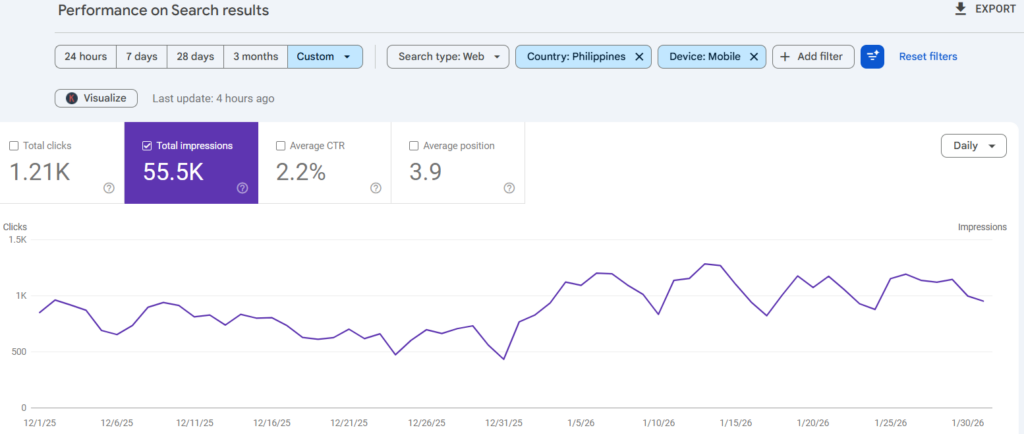Click the blue filter options icon
Image resolution: width=1024 pixels, height=434 pixels.
pyautogui.click(x=872, y=57)
